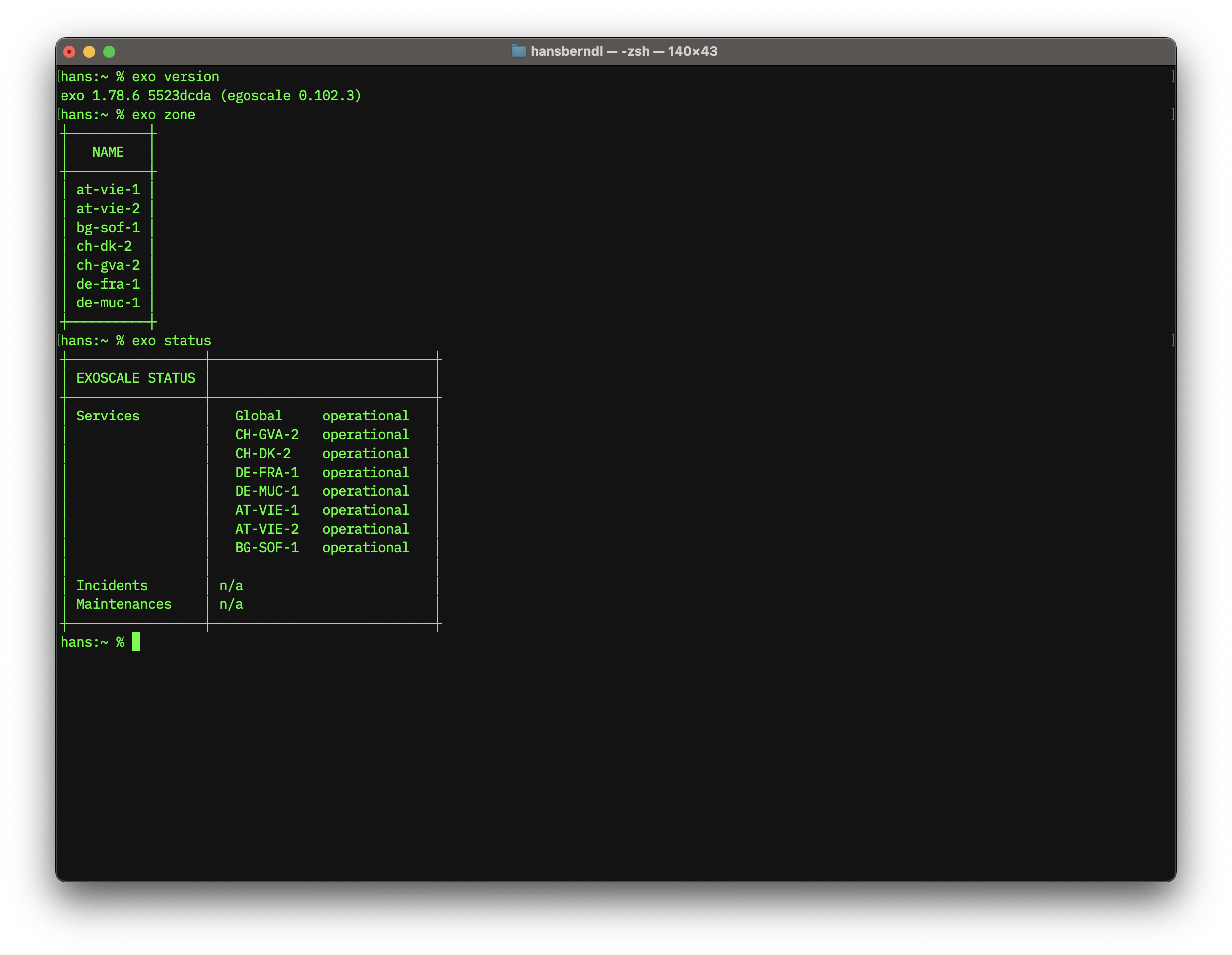This screenshot has height=955, width=1232.
Task: Select zone row 'ch-gva-2'
Action: [x=108, y=265]
